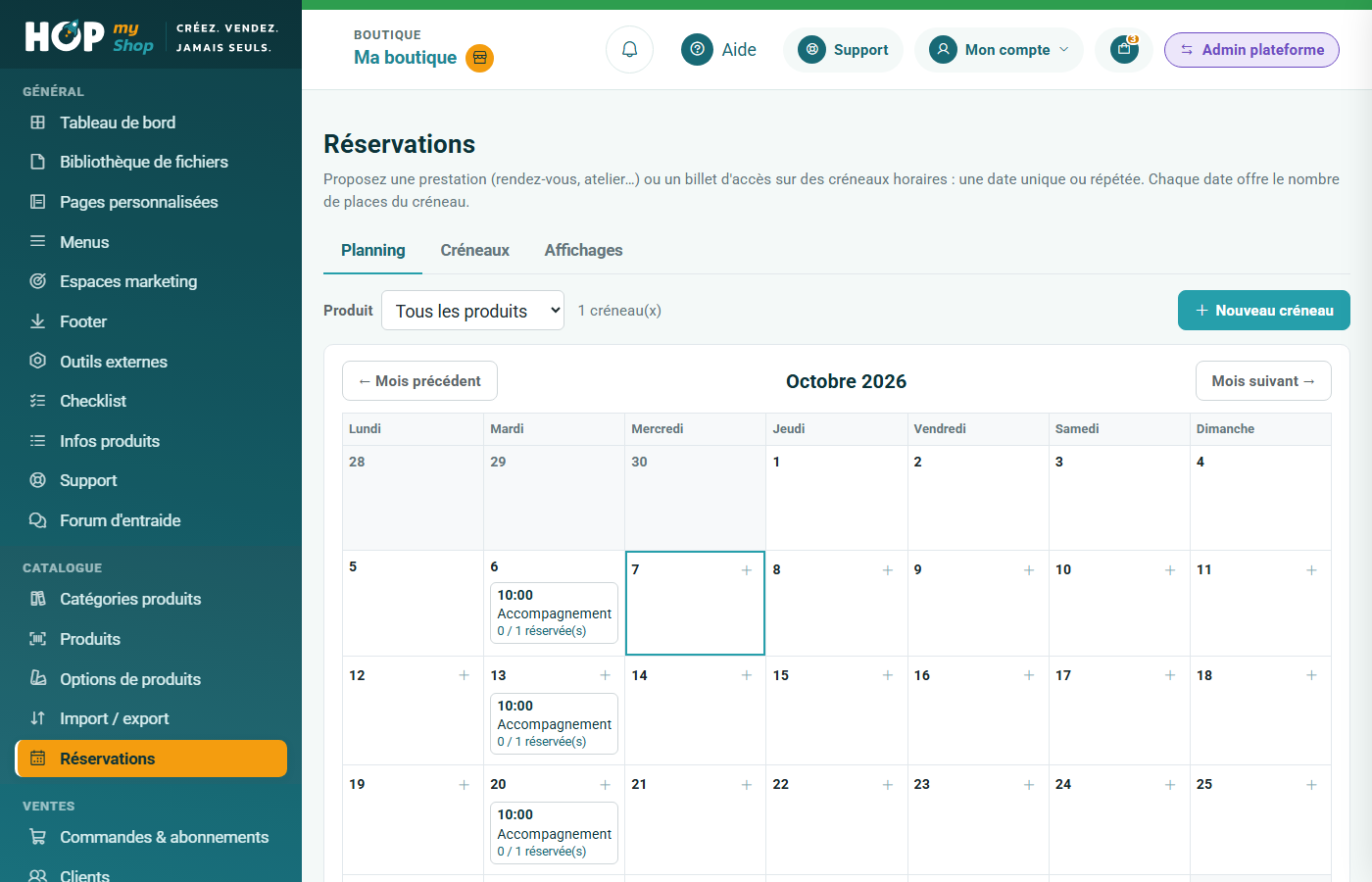
Task: Open Infos produits in the sidebar
Action: (110, 441)
